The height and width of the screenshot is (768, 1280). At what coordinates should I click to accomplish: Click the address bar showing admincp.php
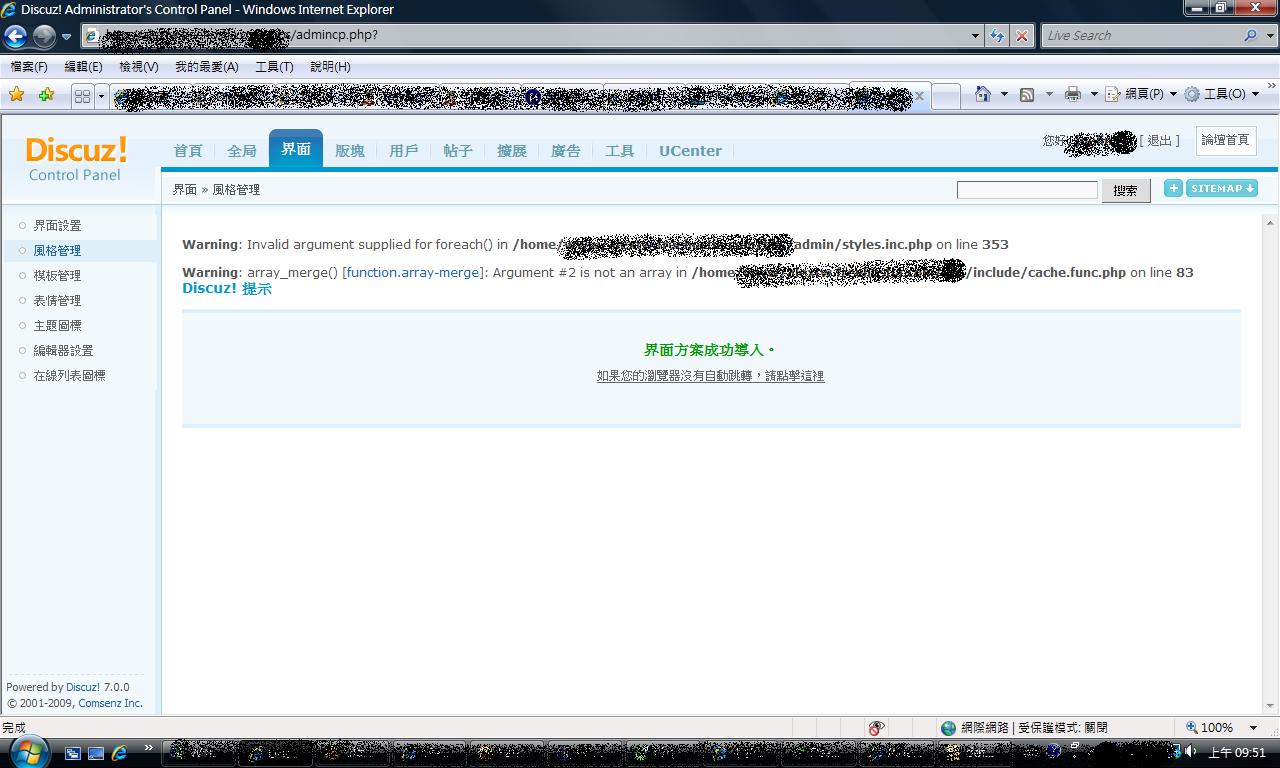point(526,35)
